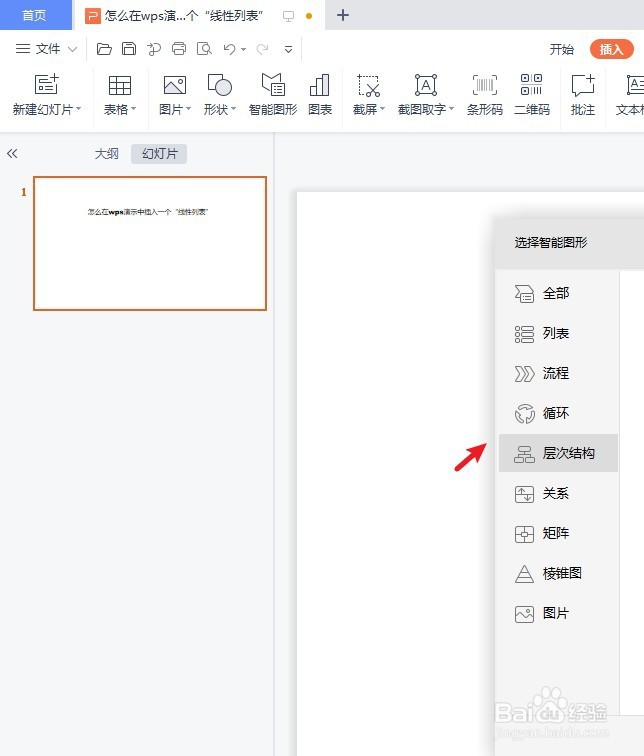Choose the 图片 picture category in dialog
Viewport: 644px width, 756px height.
coord(558,613)
